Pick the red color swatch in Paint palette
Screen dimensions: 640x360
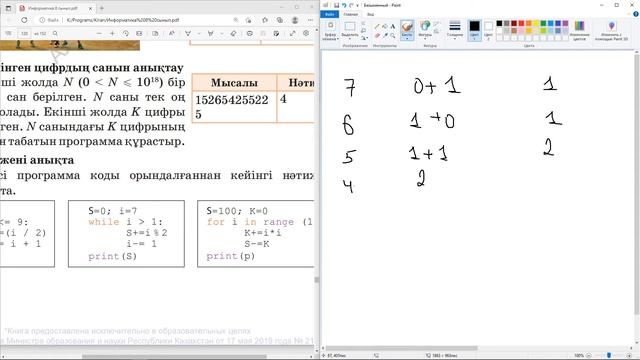point(521,24)
